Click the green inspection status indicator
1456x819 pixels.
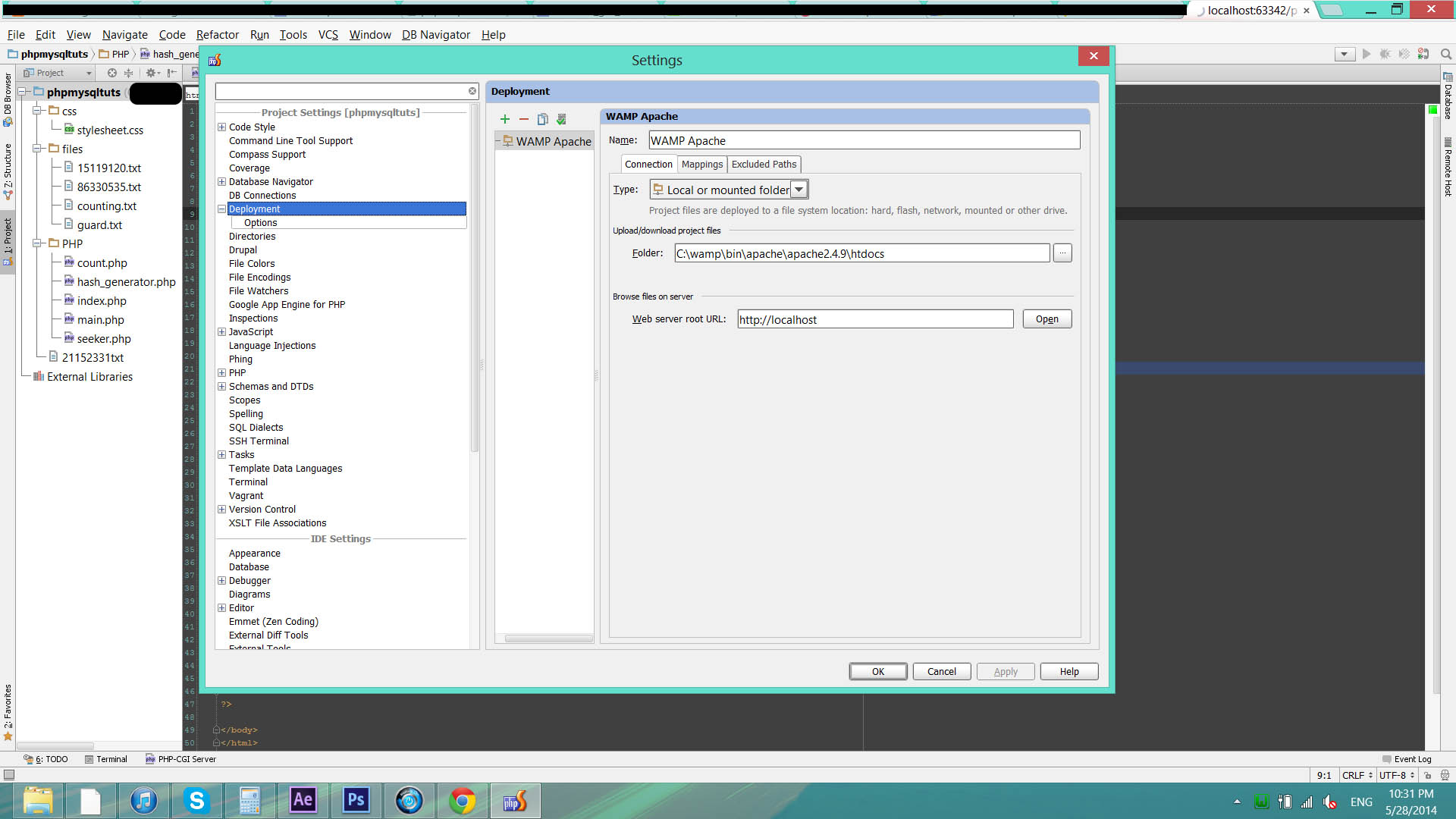coord(1432,111)
